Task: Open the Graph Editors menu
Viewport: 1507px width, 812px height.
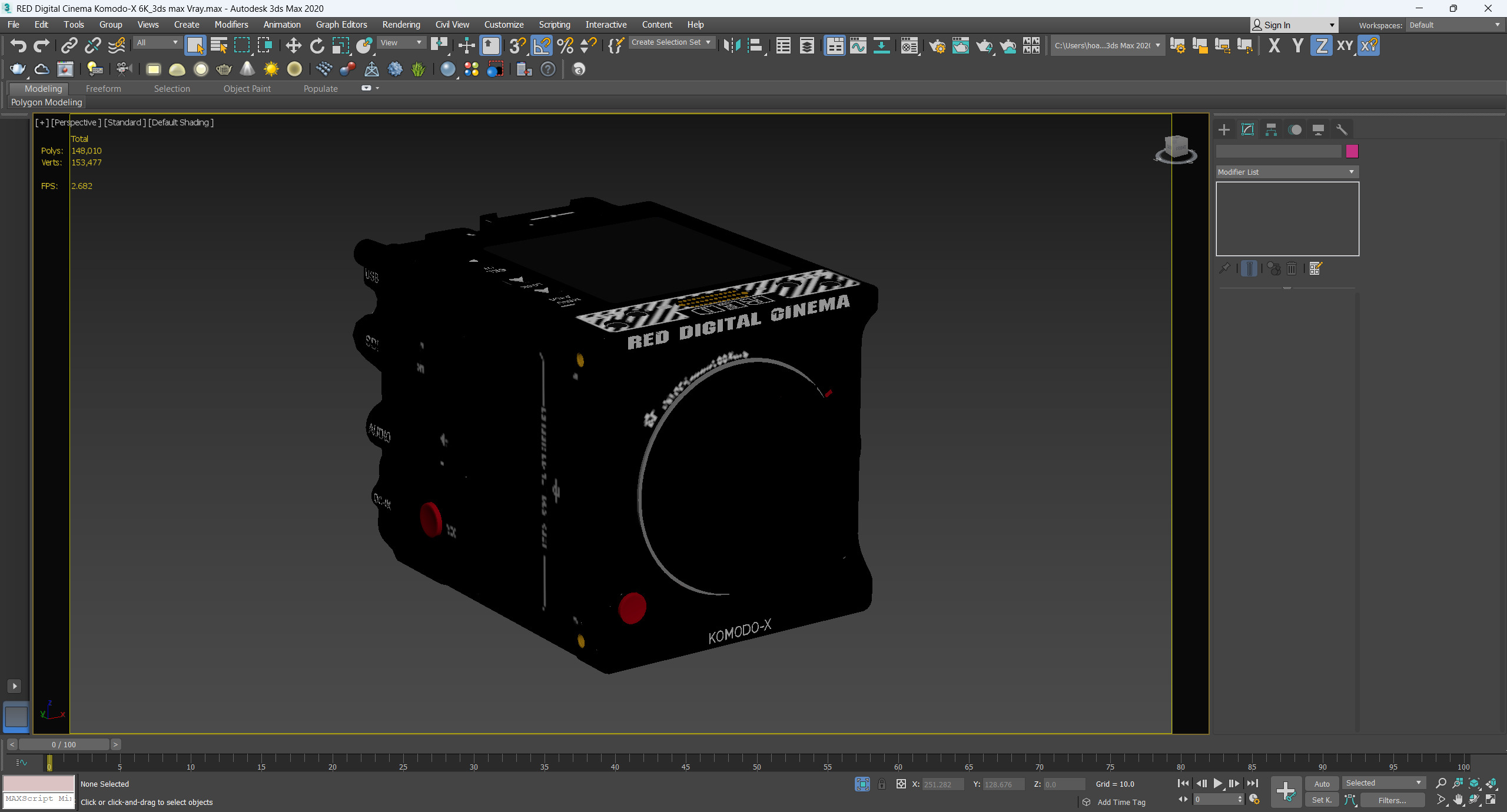Action: [341, 25]
